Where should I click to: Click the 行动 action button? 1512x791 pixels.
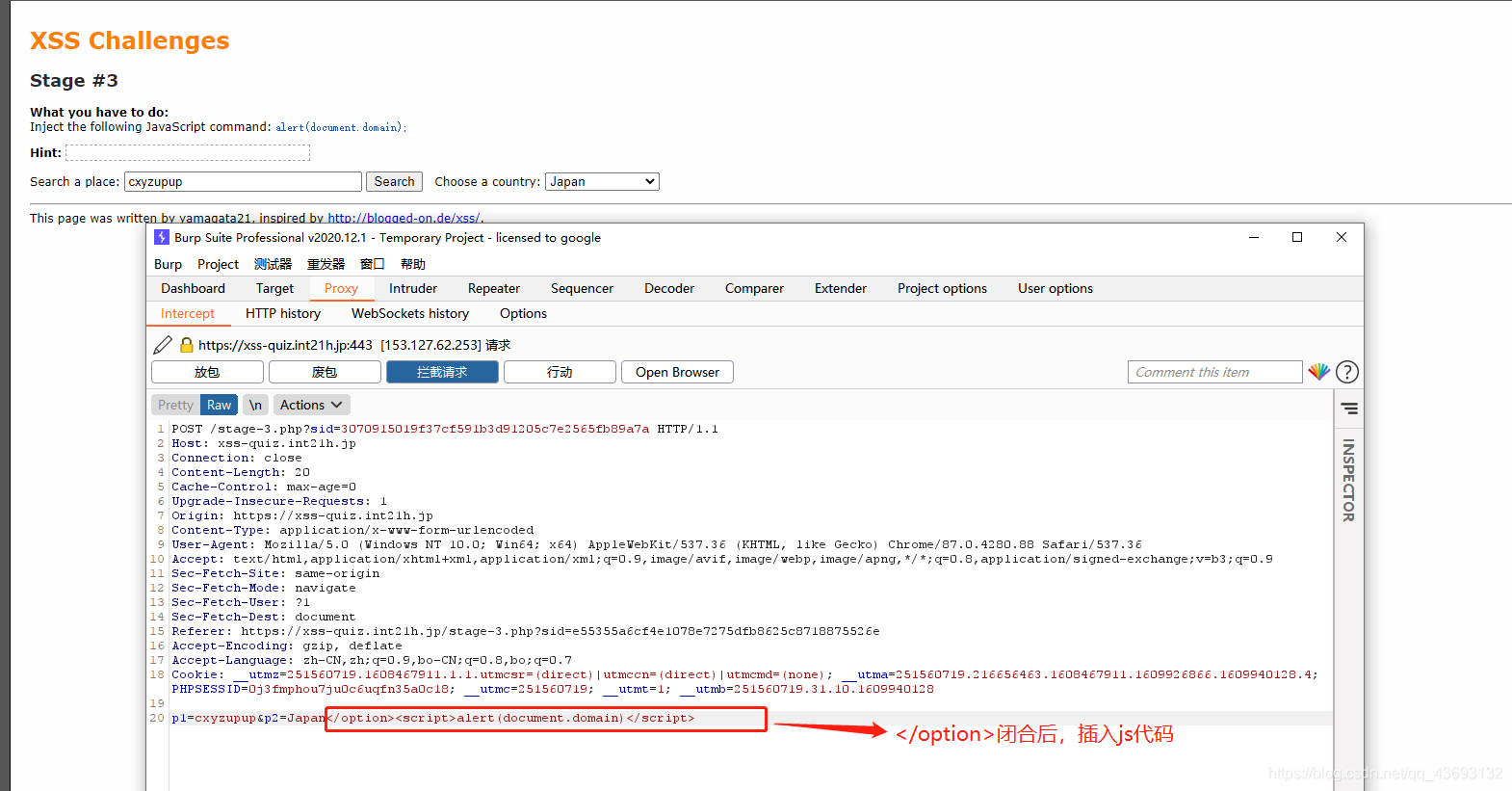pos(560,372)
